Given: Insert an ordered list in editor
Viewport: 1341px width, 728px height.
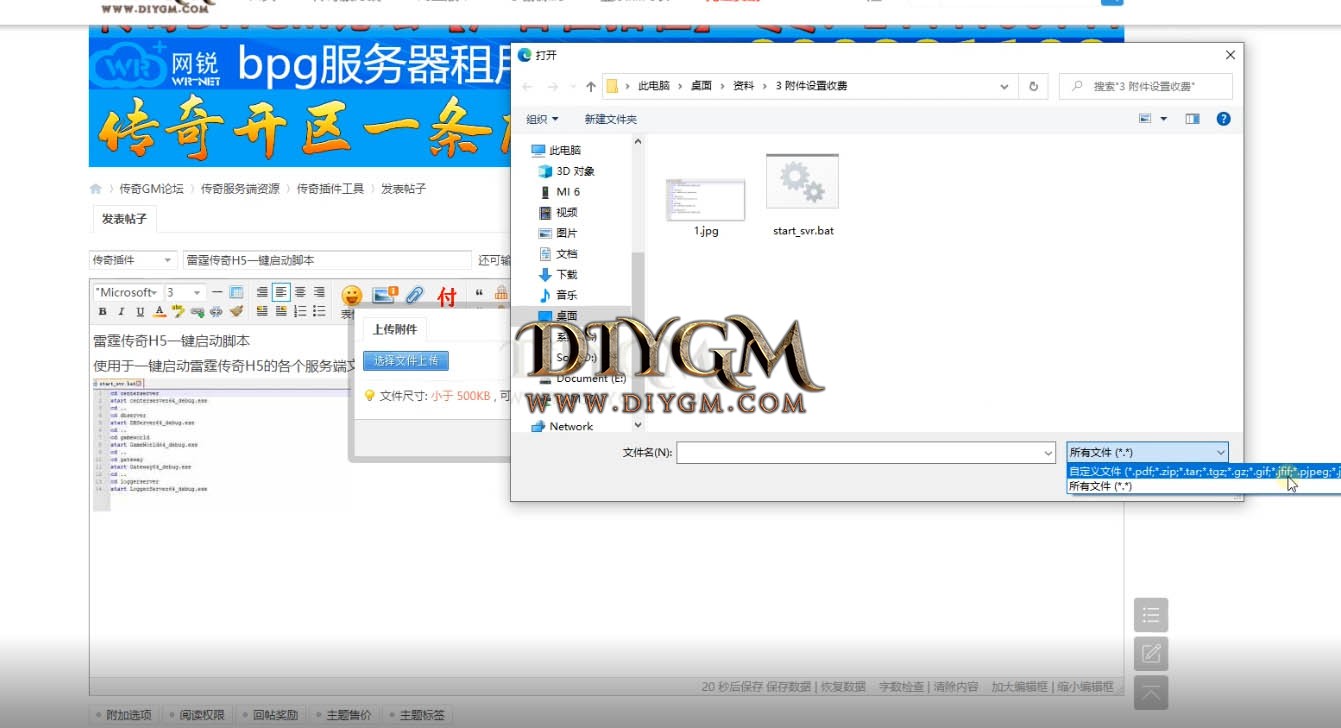Looking at the screenshot, I should [300, 311].
